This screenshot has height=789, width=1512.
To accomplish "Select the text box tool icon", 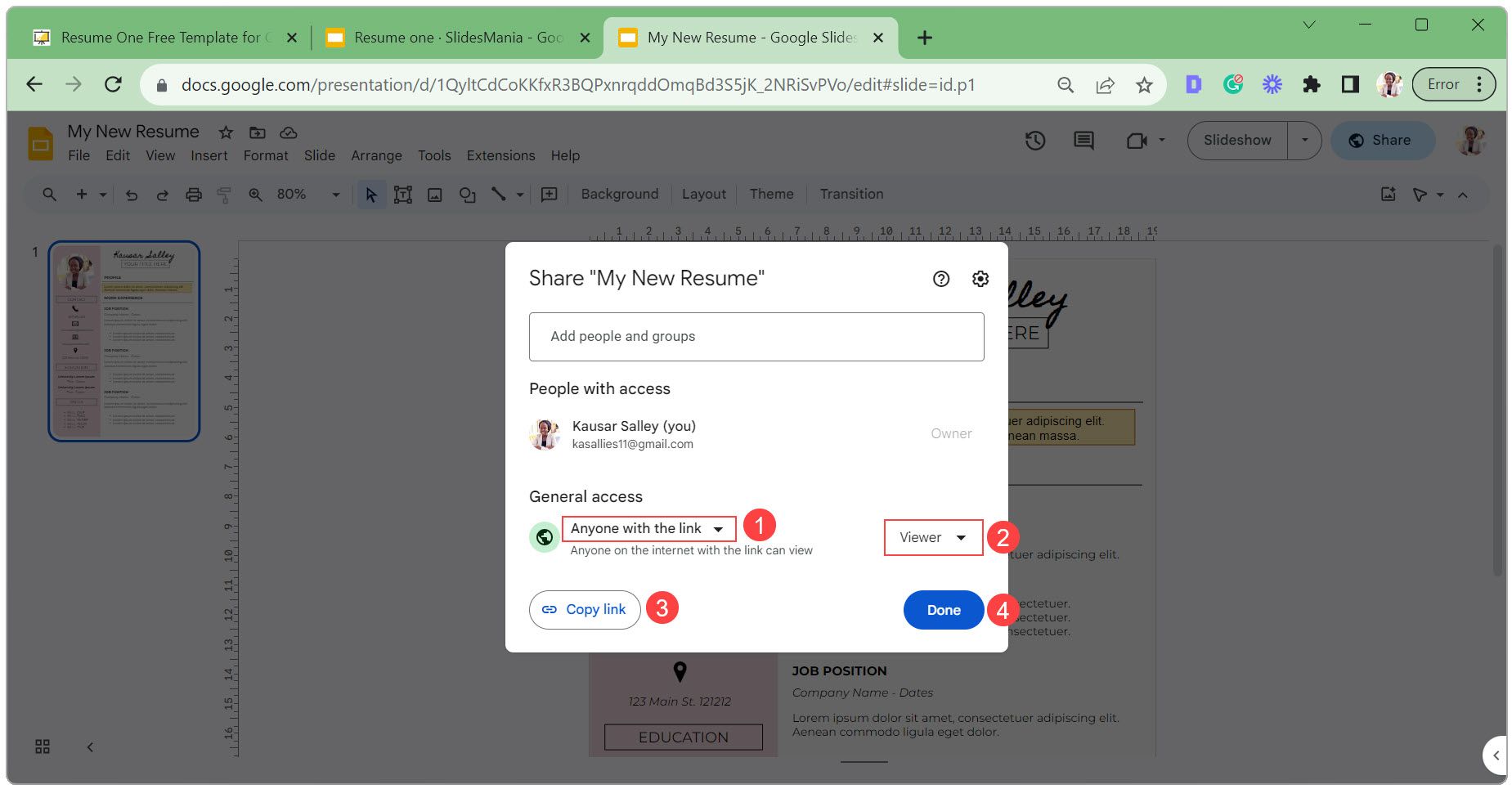I will click(x=402, y=195).
